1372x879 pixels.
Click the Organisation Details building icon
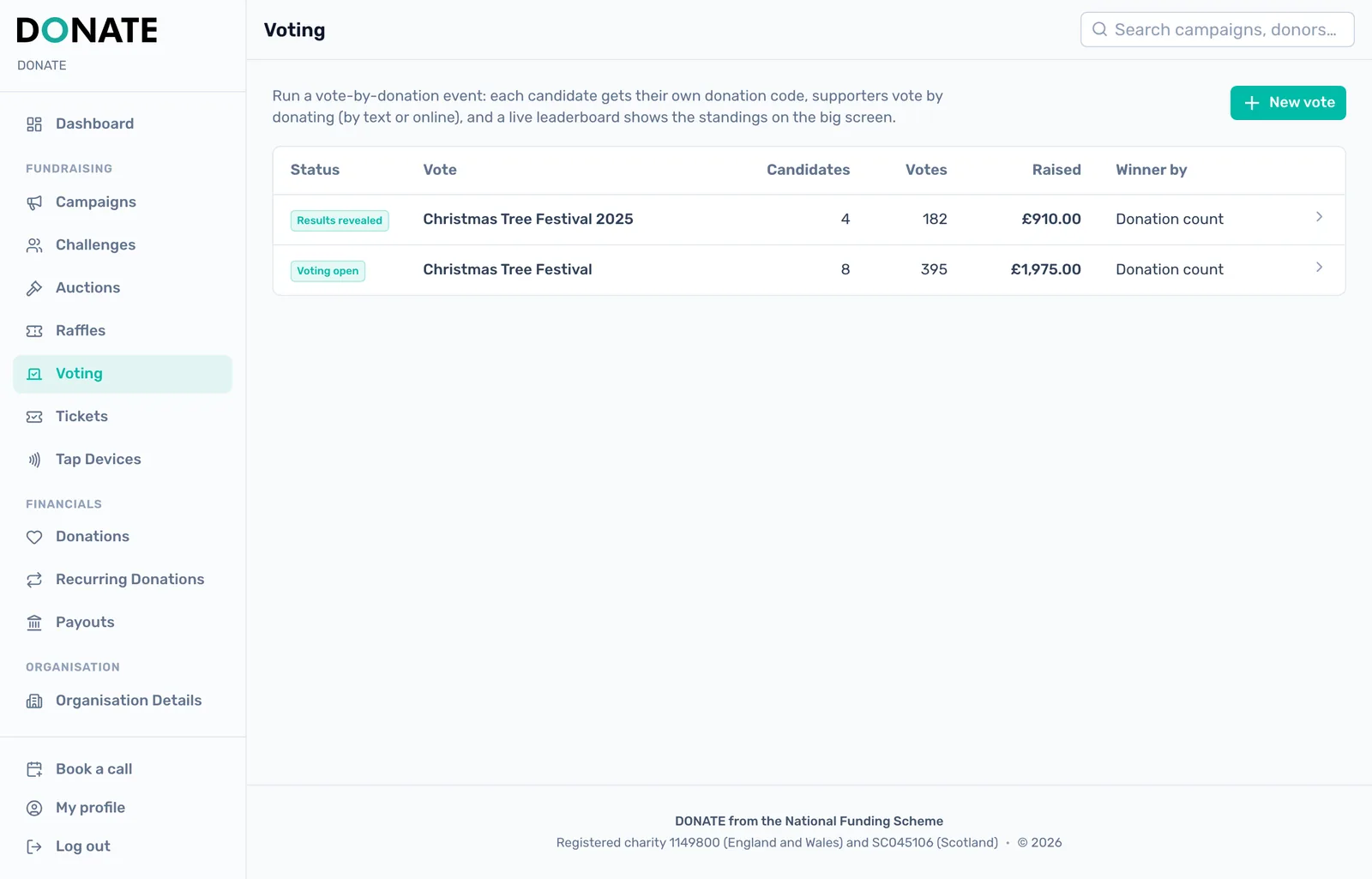point(34,701)
